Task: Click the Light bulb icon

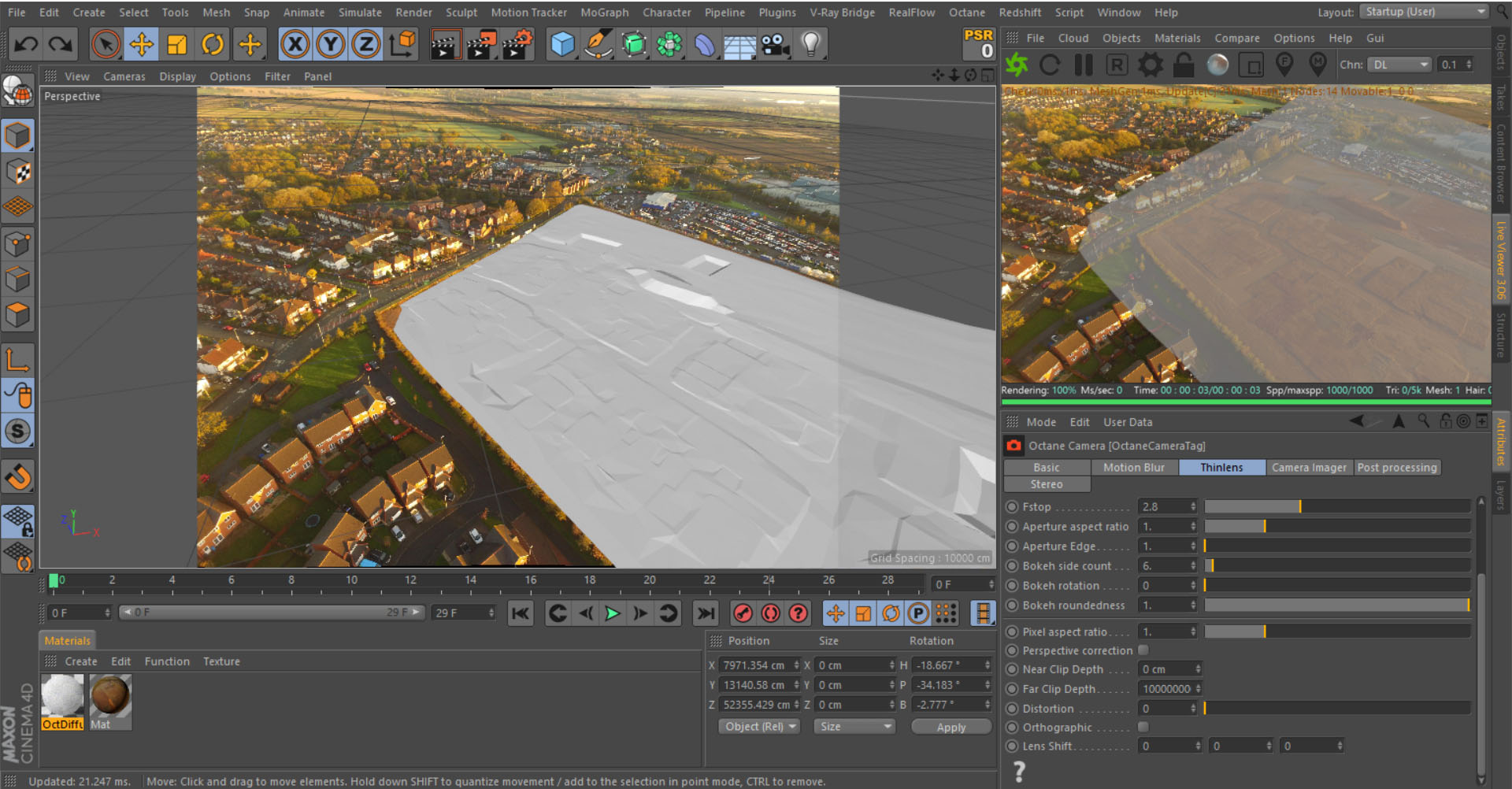Action: tap(810, 44)
